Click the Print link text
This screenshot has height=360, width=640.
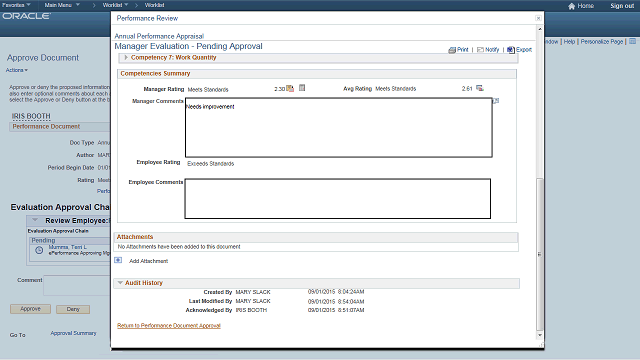coord(463,49)
